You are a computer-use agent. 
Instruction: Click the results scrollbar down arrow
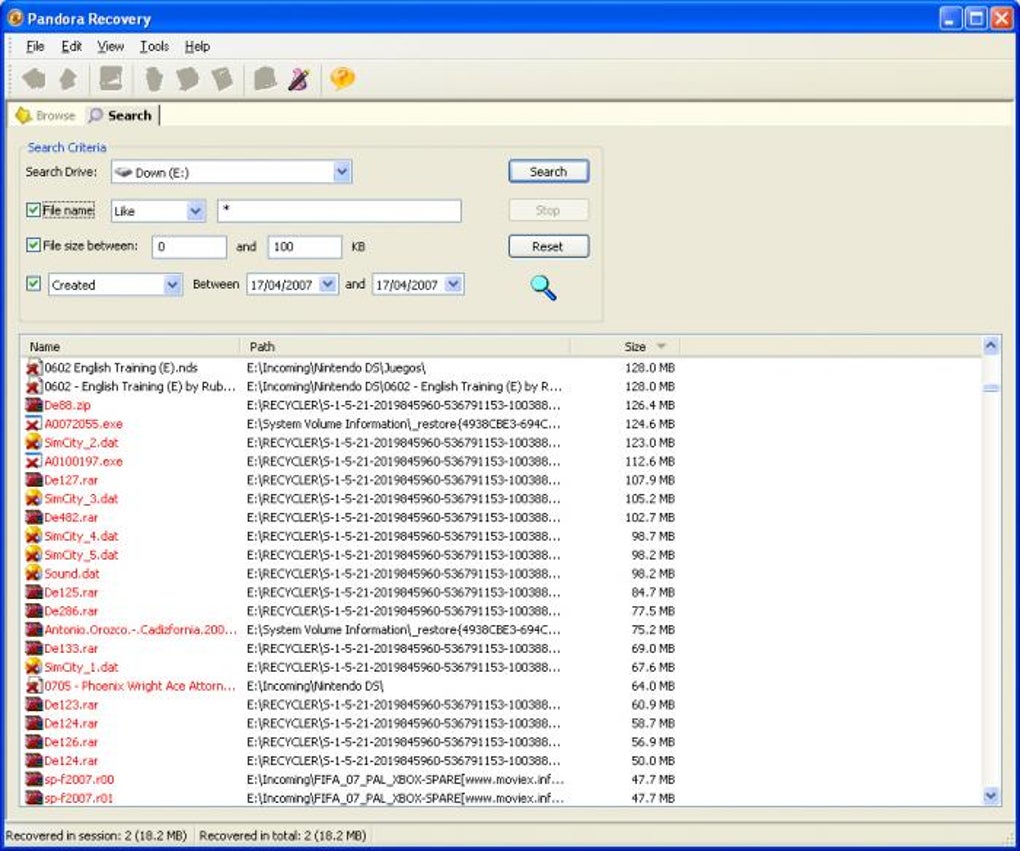[x=991, y=795]
